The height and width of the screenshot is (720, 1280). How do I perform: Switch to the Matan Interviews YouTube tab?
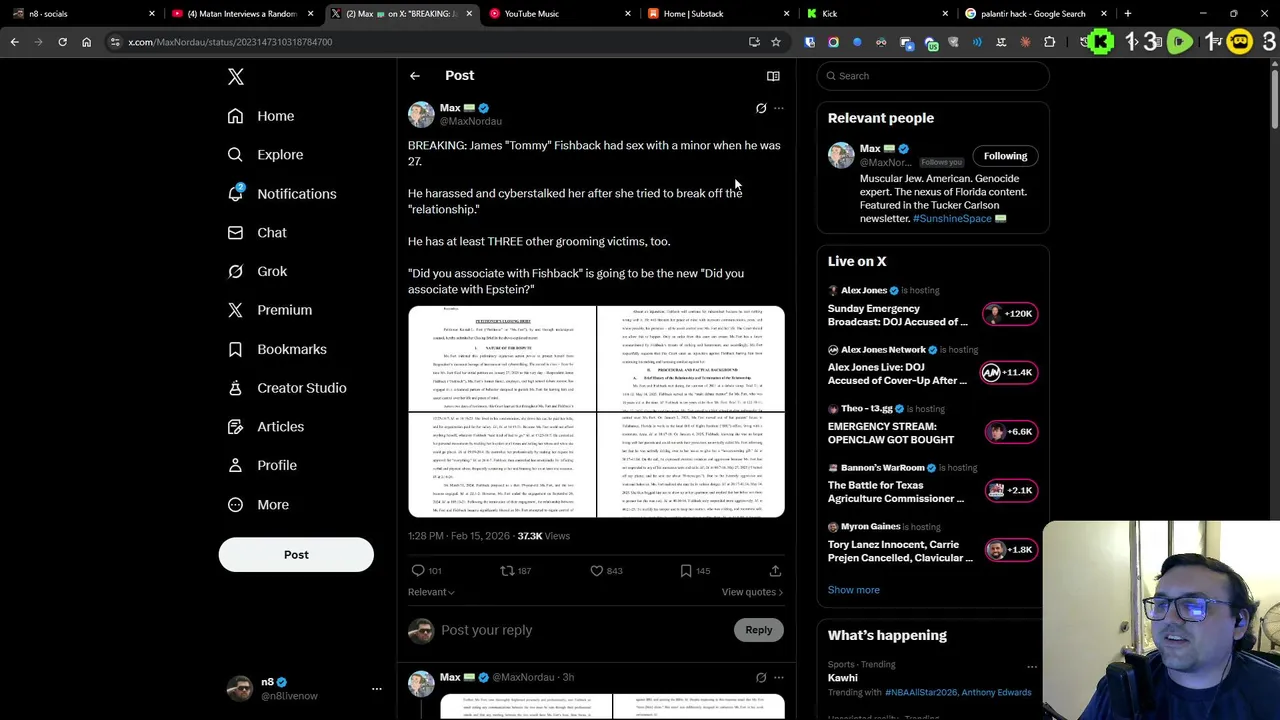point(240,14)
